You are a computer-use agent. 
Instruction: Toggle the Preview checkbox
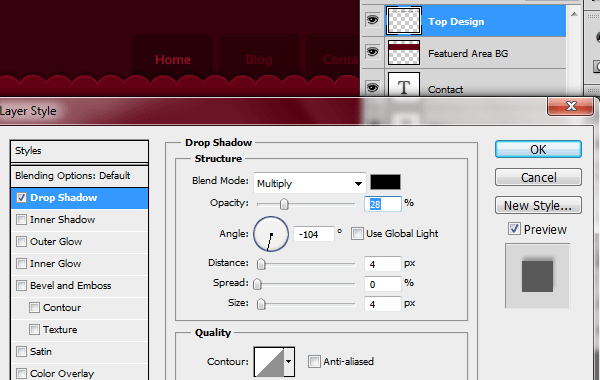(x=514, y=229)
